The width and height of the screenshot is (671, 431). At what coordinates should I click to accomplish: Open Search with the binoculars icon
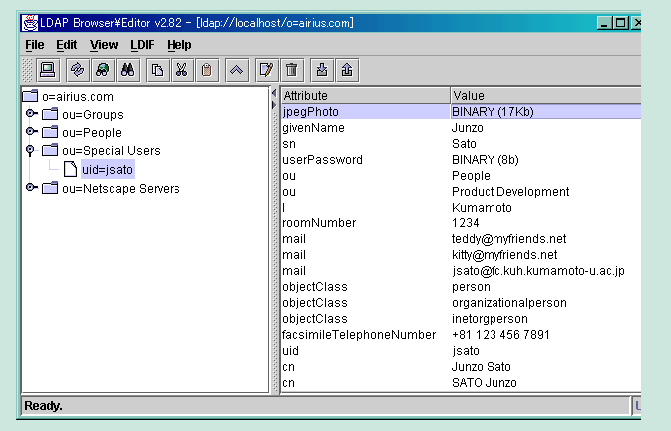[128, 70]
